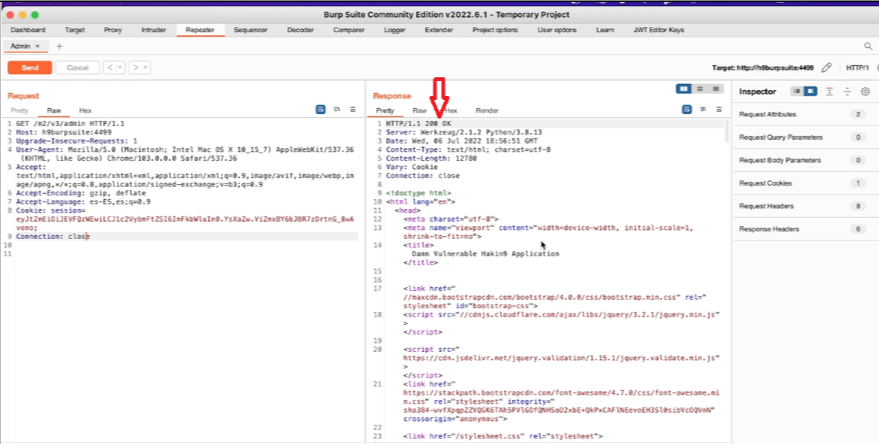The width and height of the screenshot is (879, 444).
Task: Switch Response view to Raw
Action: click(419, 110)
